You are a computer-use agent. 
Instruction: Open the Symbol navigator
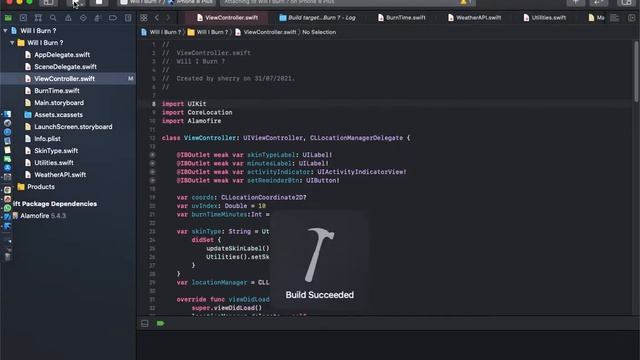pos(38,18)
